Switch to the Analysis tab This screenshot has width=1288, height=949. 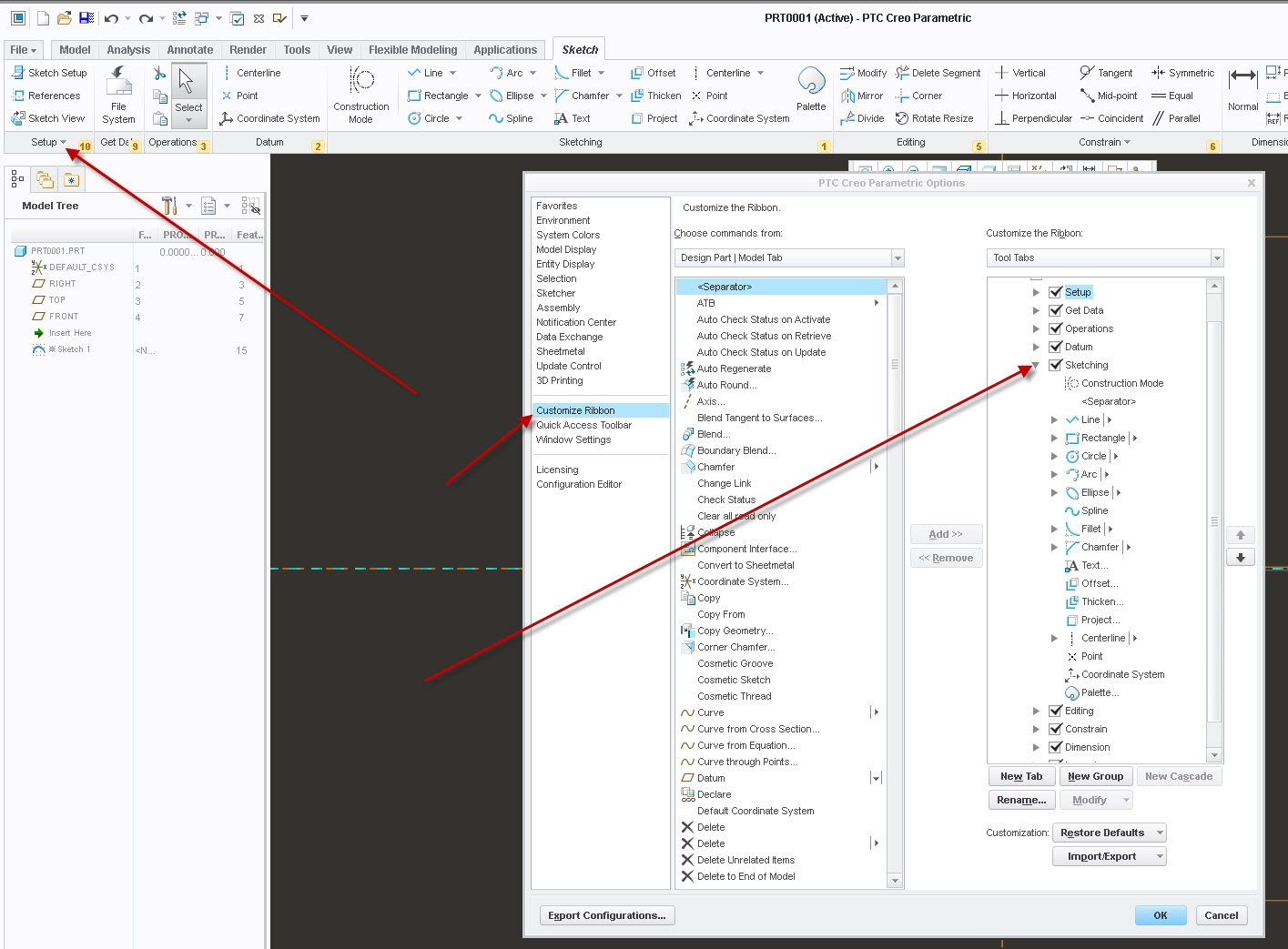pyautogui.click(x=128, y=50)
